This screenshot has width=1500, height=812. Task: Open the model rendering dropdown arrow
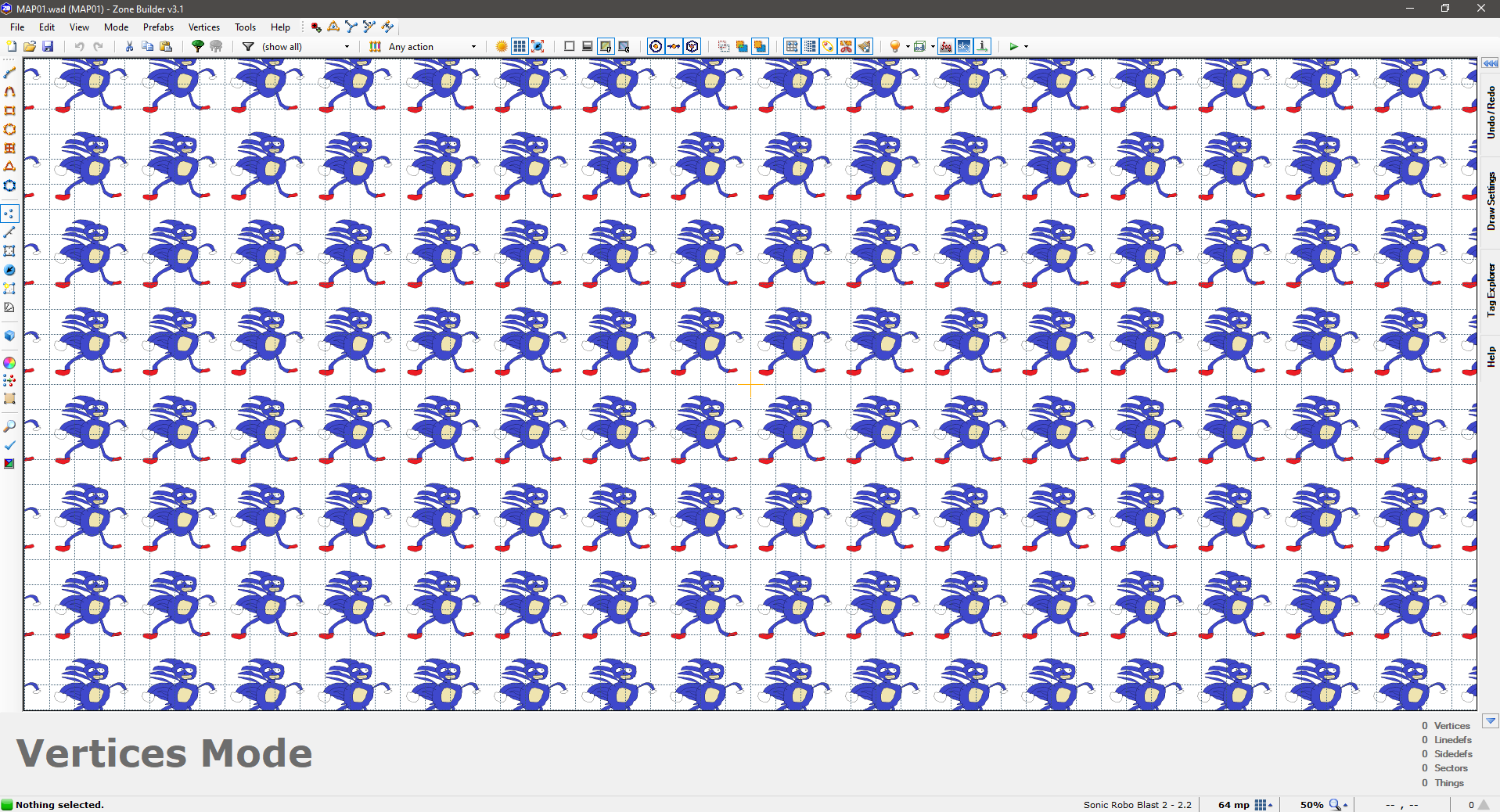pos(933,47)
